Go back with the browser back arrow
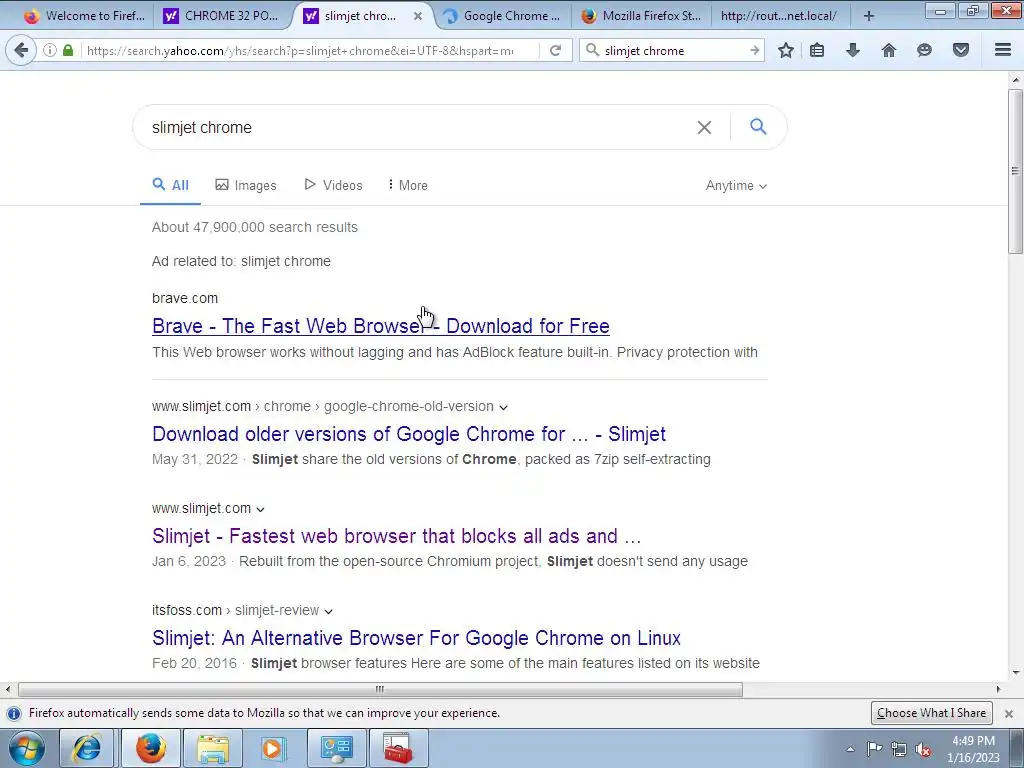This screenshot has width=1024, height=768. 21,50
